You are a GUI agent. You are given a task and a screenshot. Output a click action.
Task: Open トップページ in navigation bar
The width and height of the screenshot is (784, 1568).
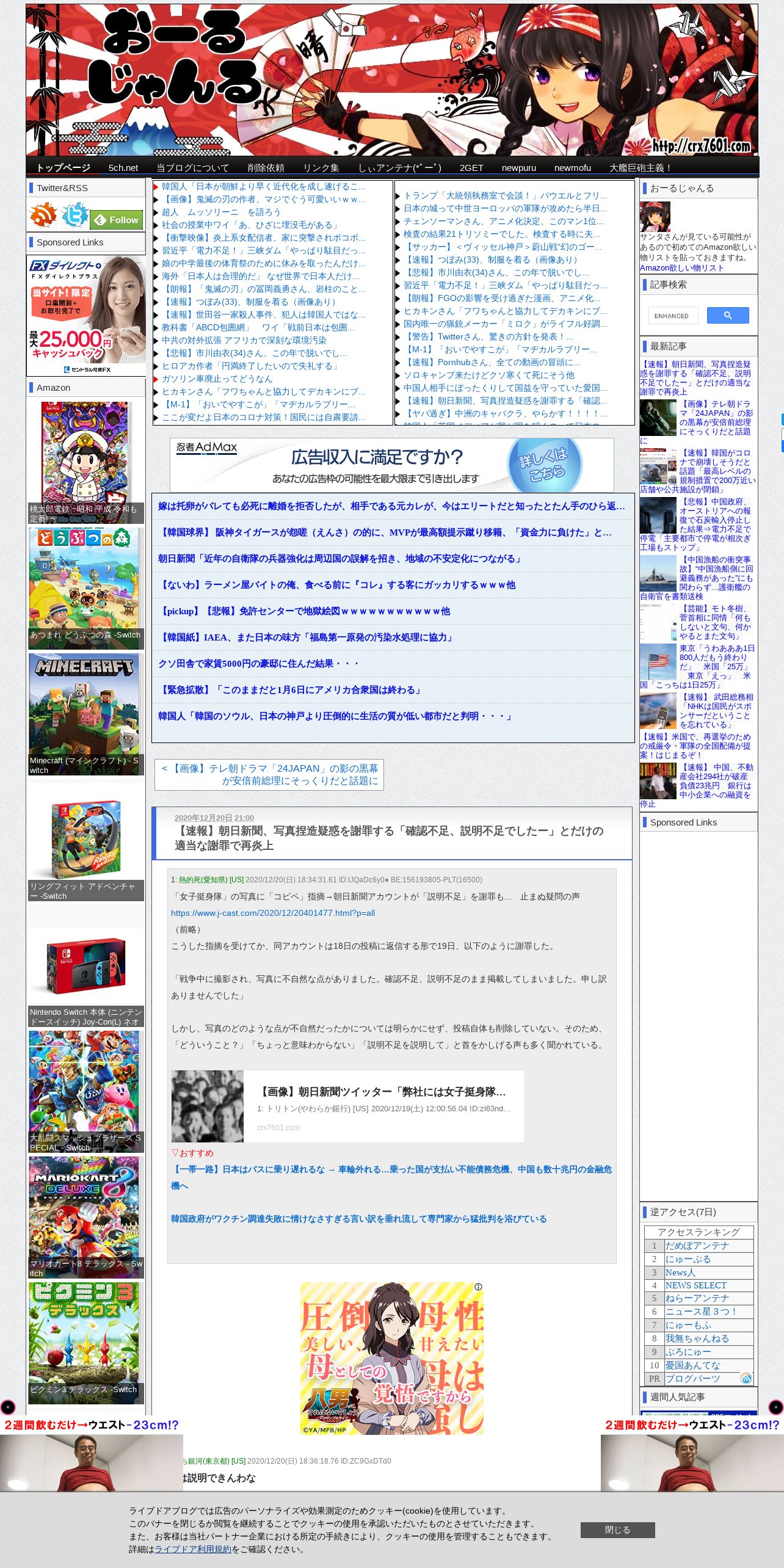pyautogui.click(x=63, y=167)
